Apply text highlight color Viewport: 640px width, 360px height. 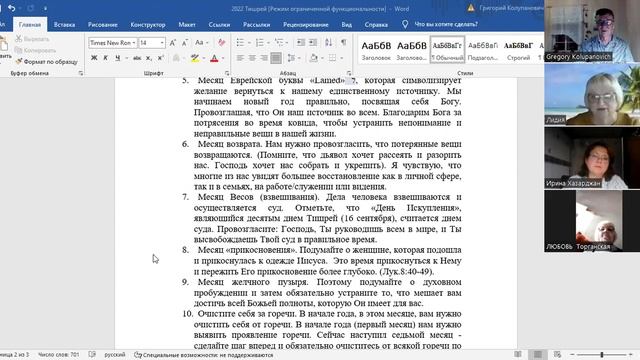195,58
